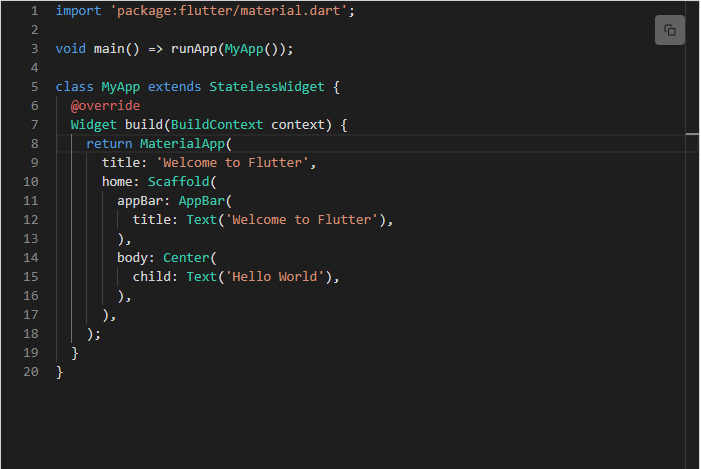Click the class keyword on line 5
The height and width of the screenshot is (469, 701).
(x=74, y=87)
